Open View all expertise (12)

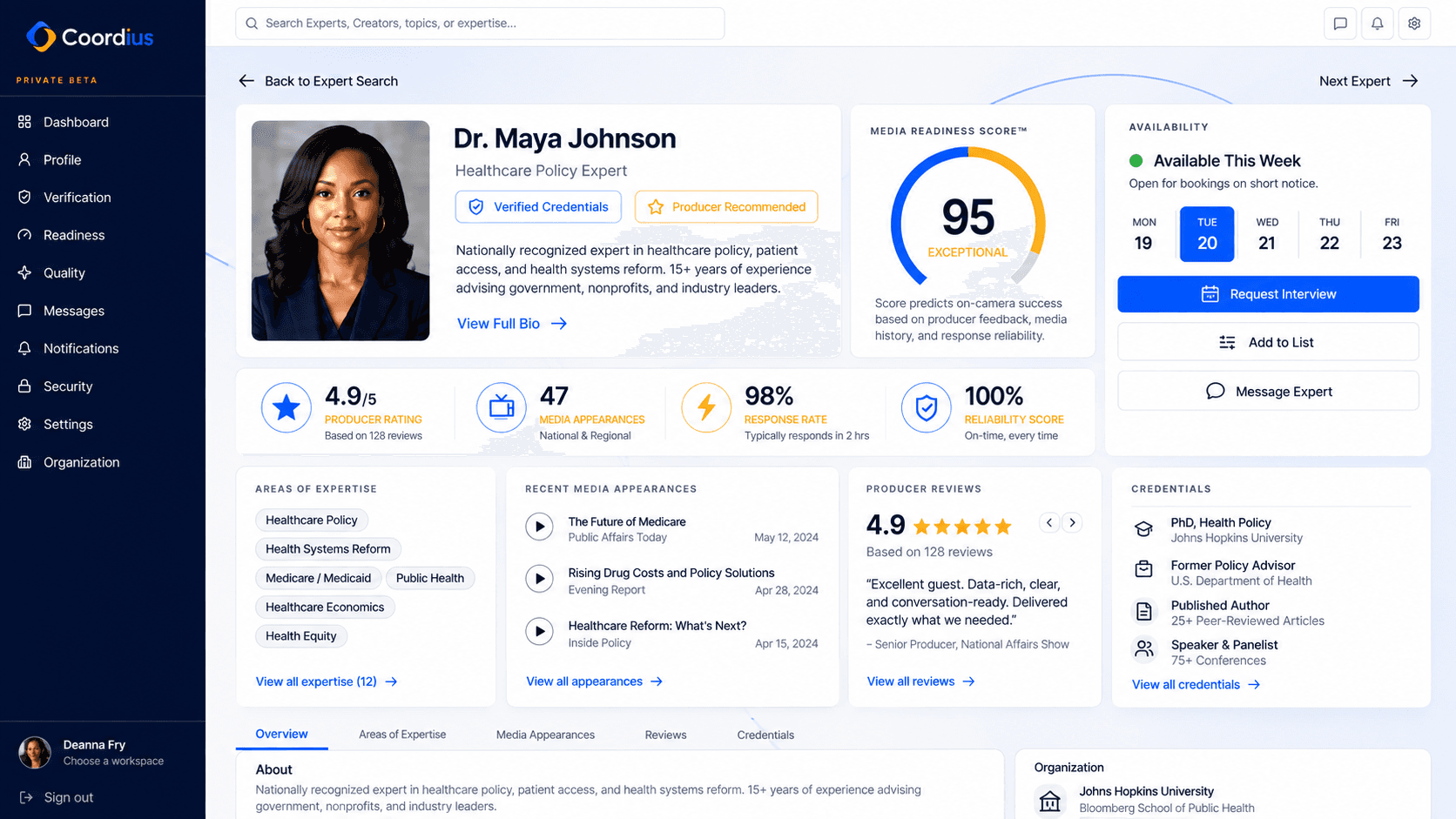[327, 681]
